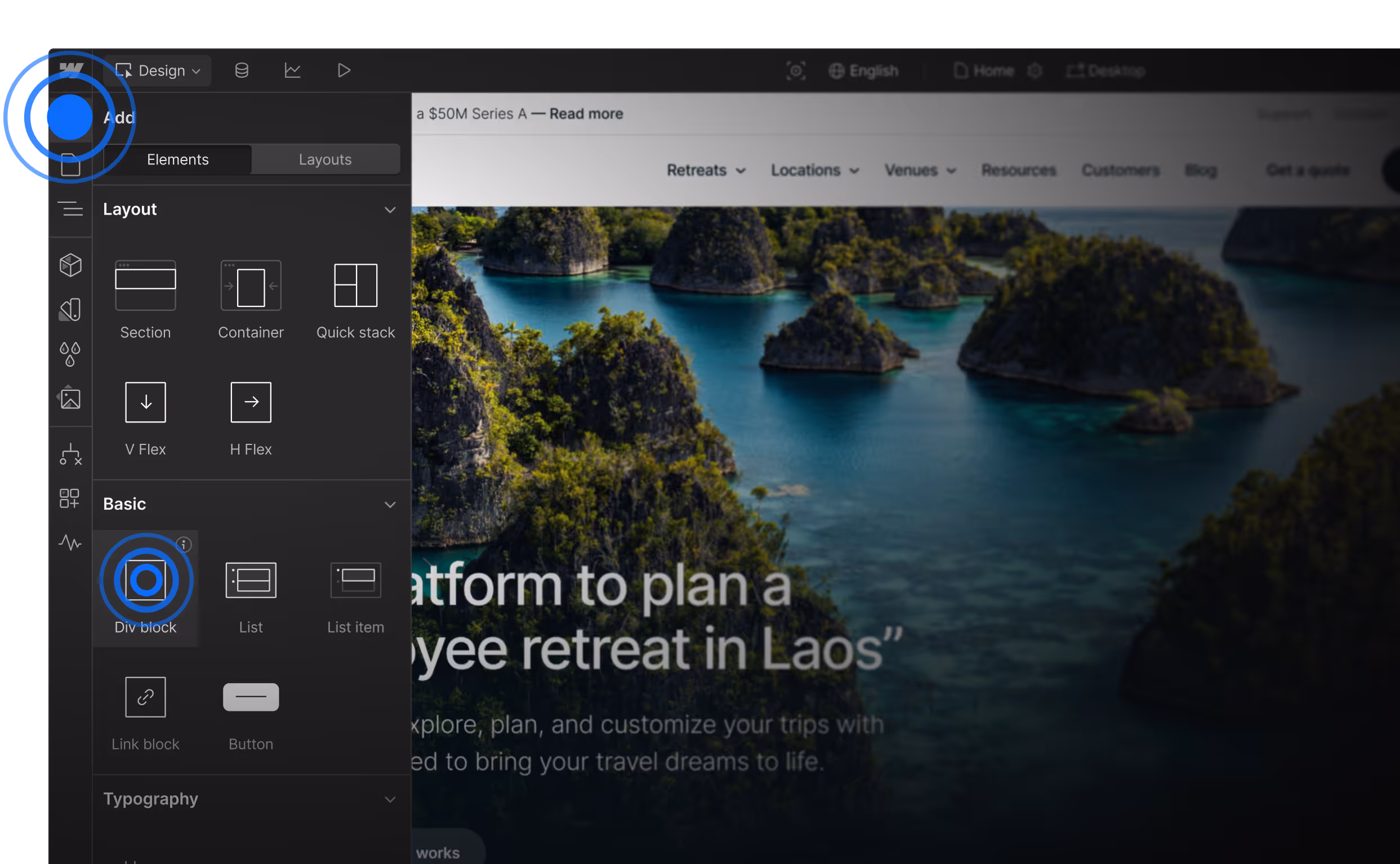Image resolution: width=1400 pixels, height=864 pixels.
Task: Open the Assets image icon
Action: (70, 398)
